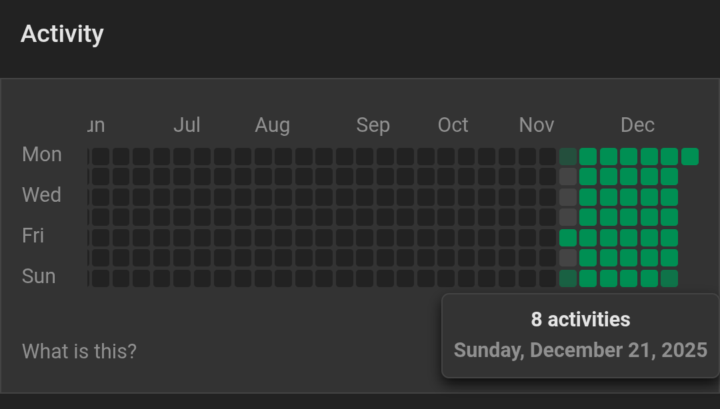Screen dimensions: 720x409
Task: Click the Aug month label
Action: pos(272,125)
